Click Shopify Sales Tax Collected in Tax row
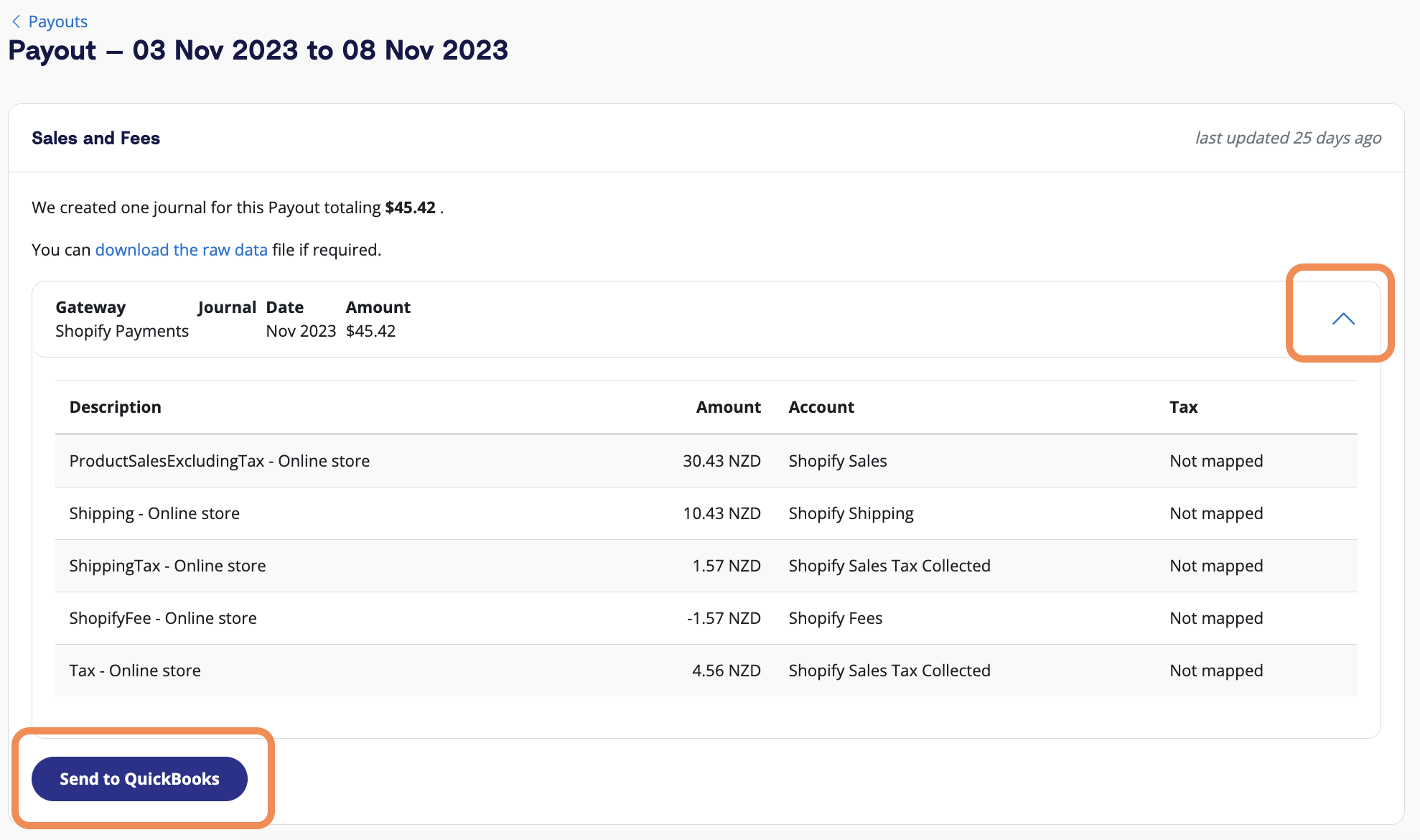Viewport: 1420px width, 840px height. [x=889, y=671]
